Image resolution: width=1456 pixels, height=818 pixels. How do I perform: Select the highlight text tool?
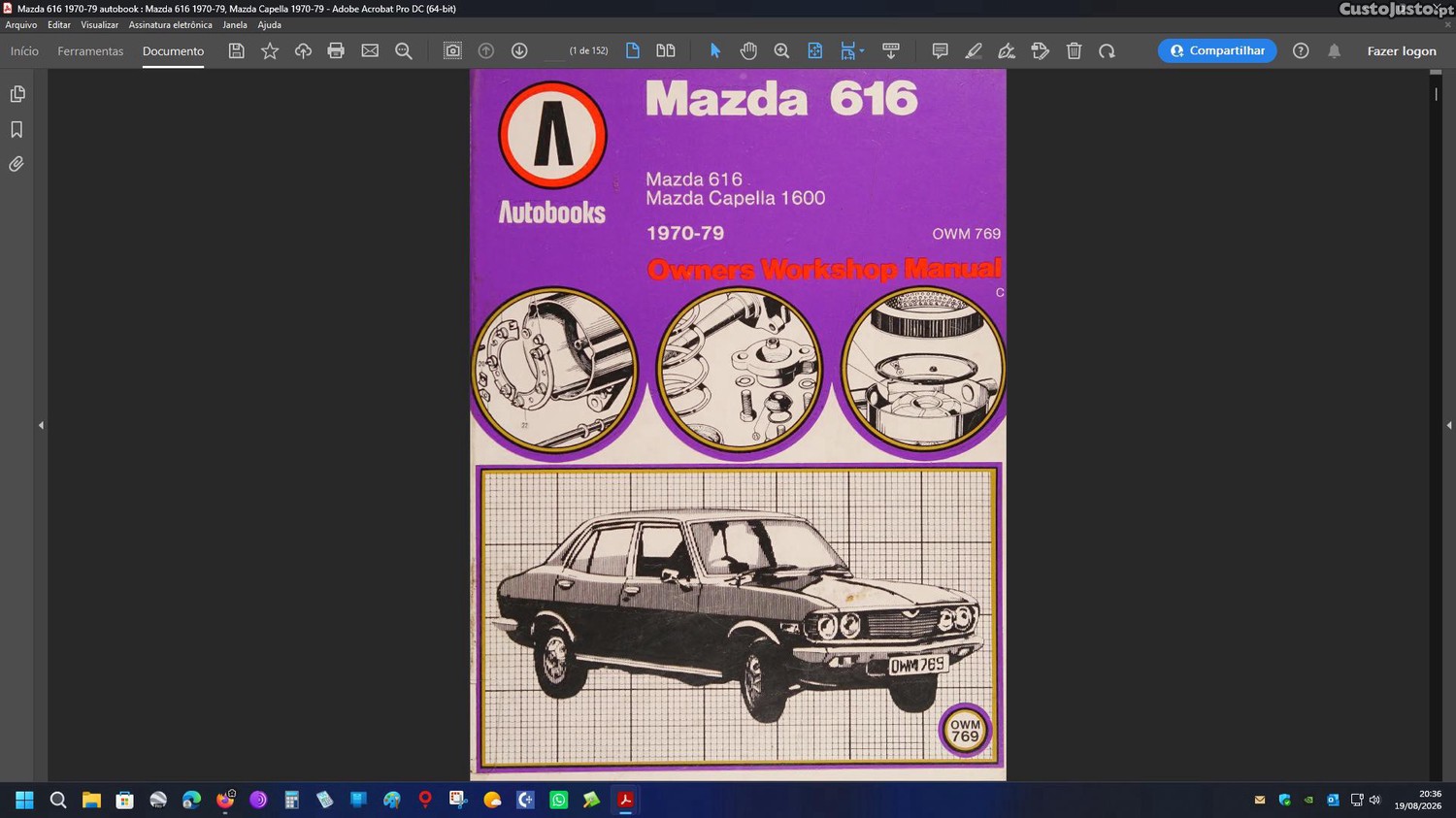coord(974,50)
